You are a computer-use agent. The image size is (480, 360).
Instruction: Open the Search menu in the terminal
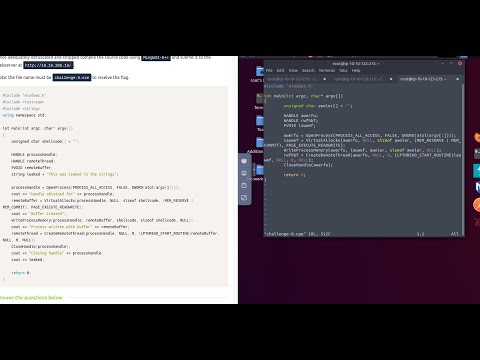point(308,71)
